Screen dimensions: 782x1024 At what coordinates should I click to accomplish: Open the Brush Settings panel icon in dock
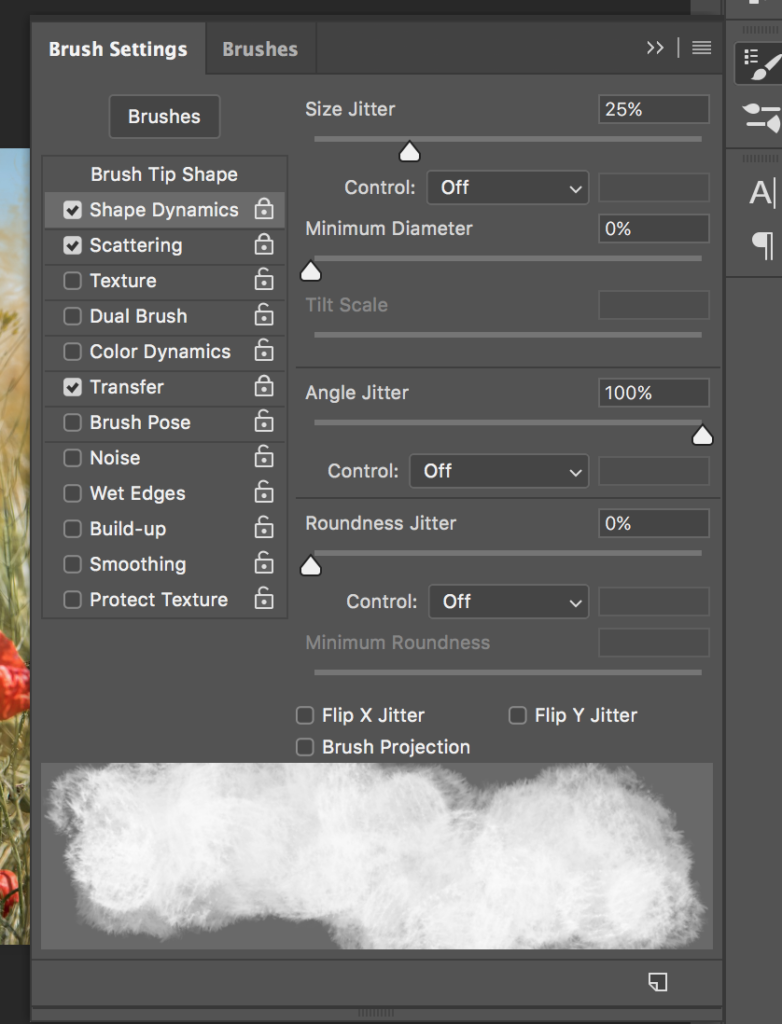tap(760, 64)
